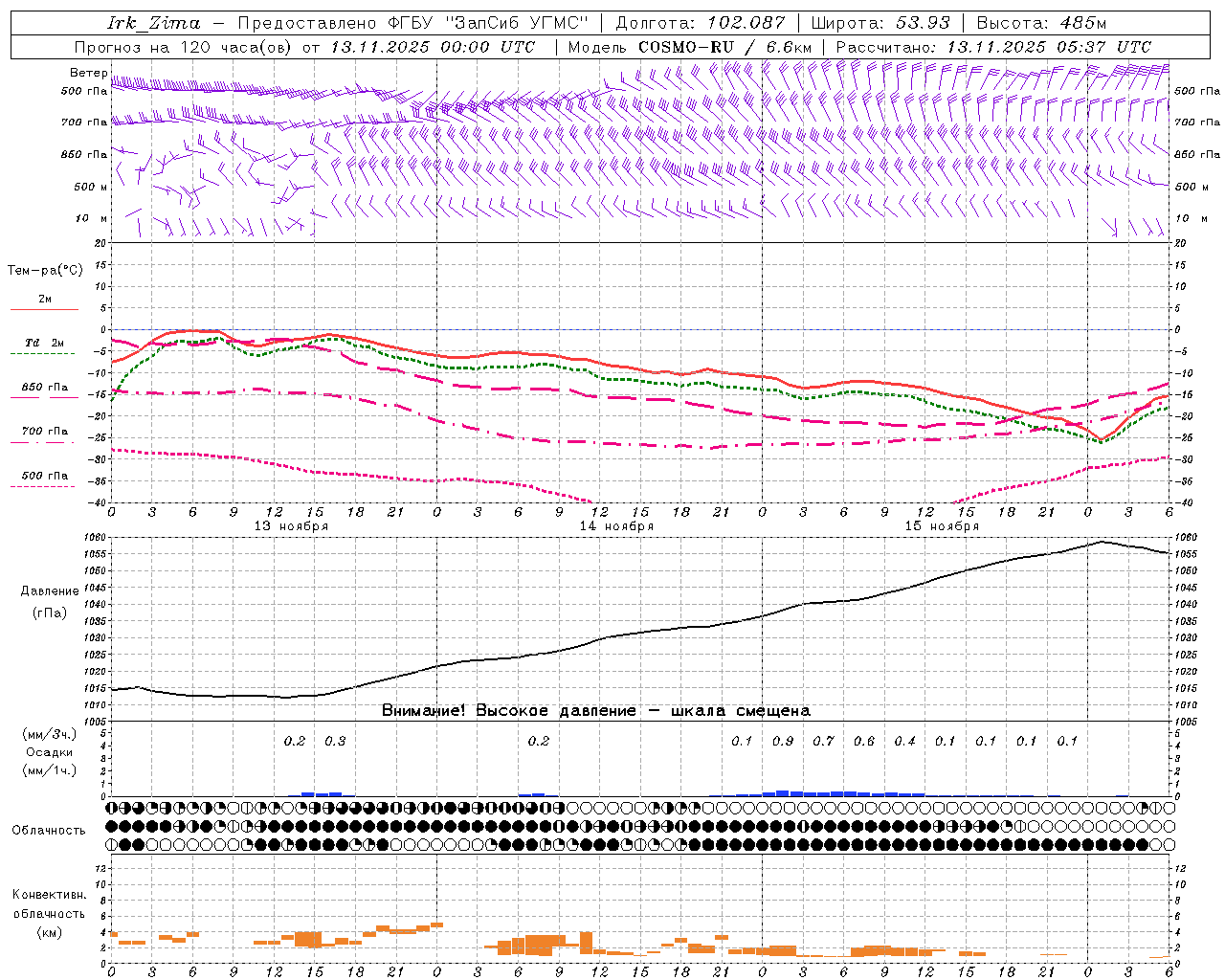Image resolution: width=1225 pixels, height=980 pixels.
Task: Click the 0.9 precipitation value
Action: pyautogui.click(x=783, y=741)
